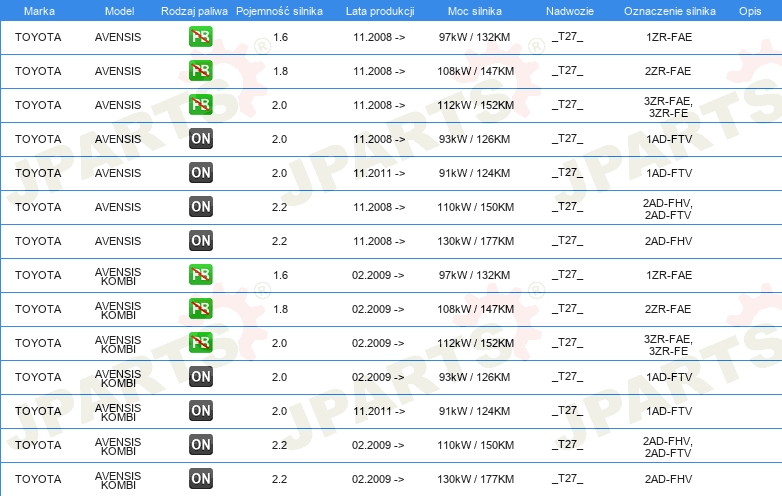Viewport: 782px width, 496px height.
Task: Click petrol icon in Avensis Kombi 1.6 row
Action: pos(200,275)
